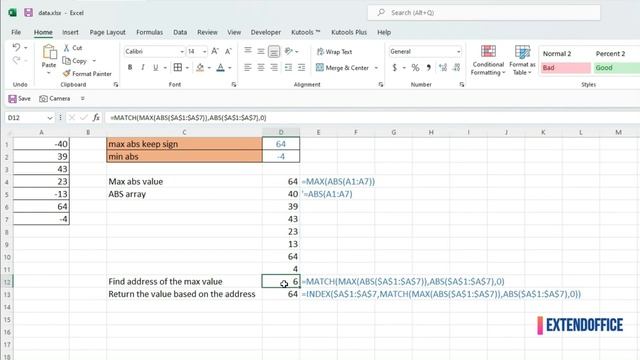Apply comma style
Viewport: 640px width, 360px height.
tap(429, 68)
